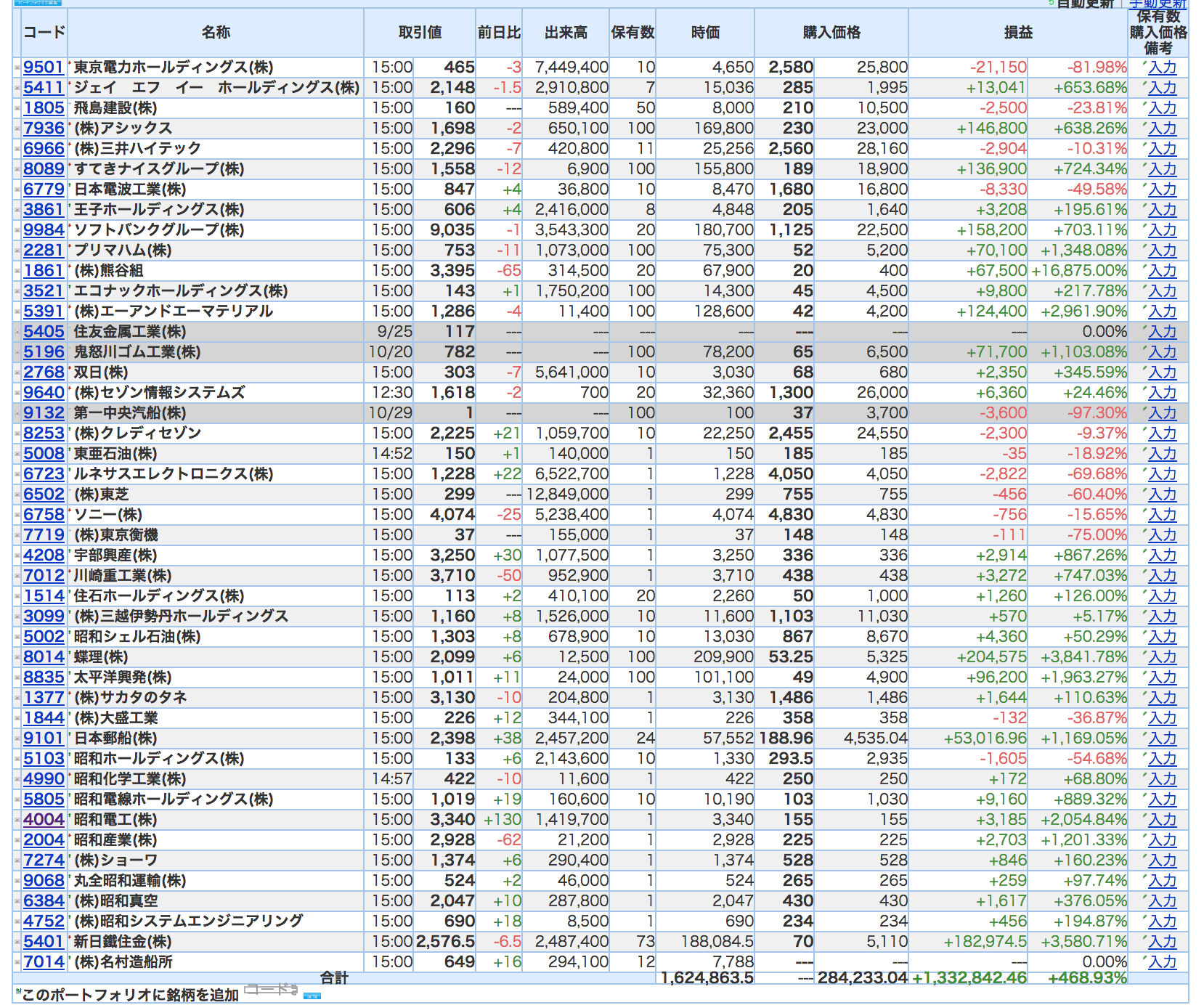Screen dimensions: 1204x1005
Task: Click the row handle icon beside code 8014
Action: (17, 657)
